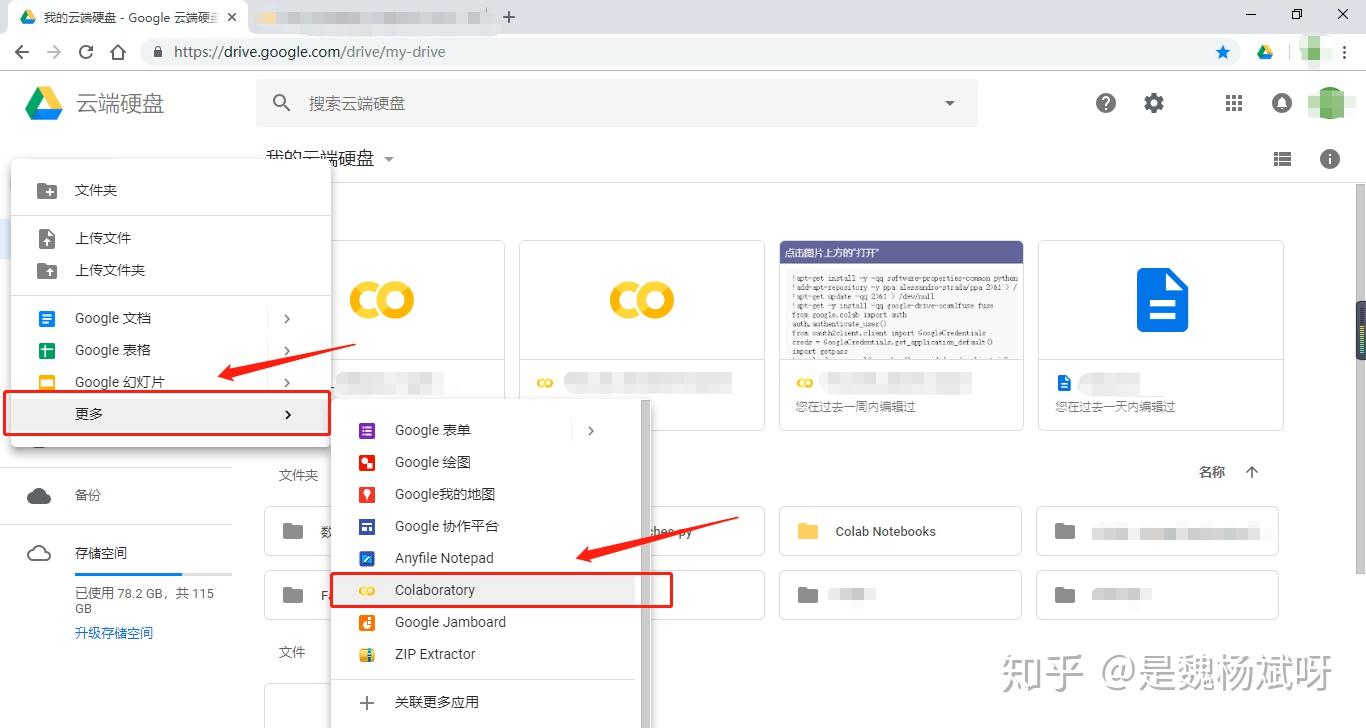This screenshot has width=1366, height=728.
Task: Open ZIP Extractor
Action: click(x=434, y=654)
